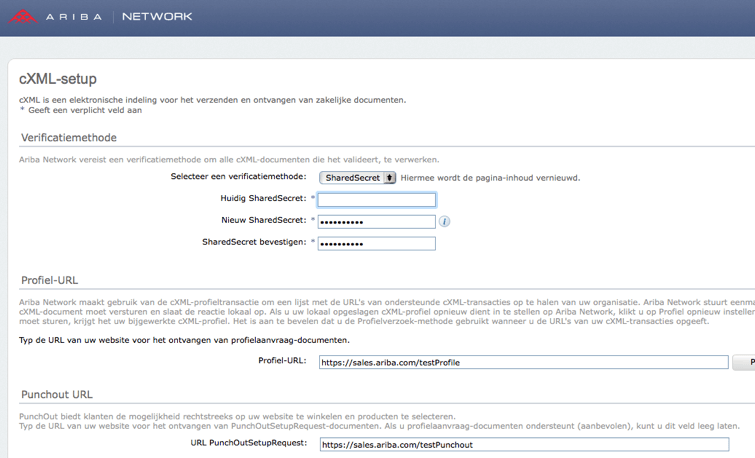755x458 pixels.
Task: Click the URL PunchOutSetupRequest field
Action: point(524,445)
